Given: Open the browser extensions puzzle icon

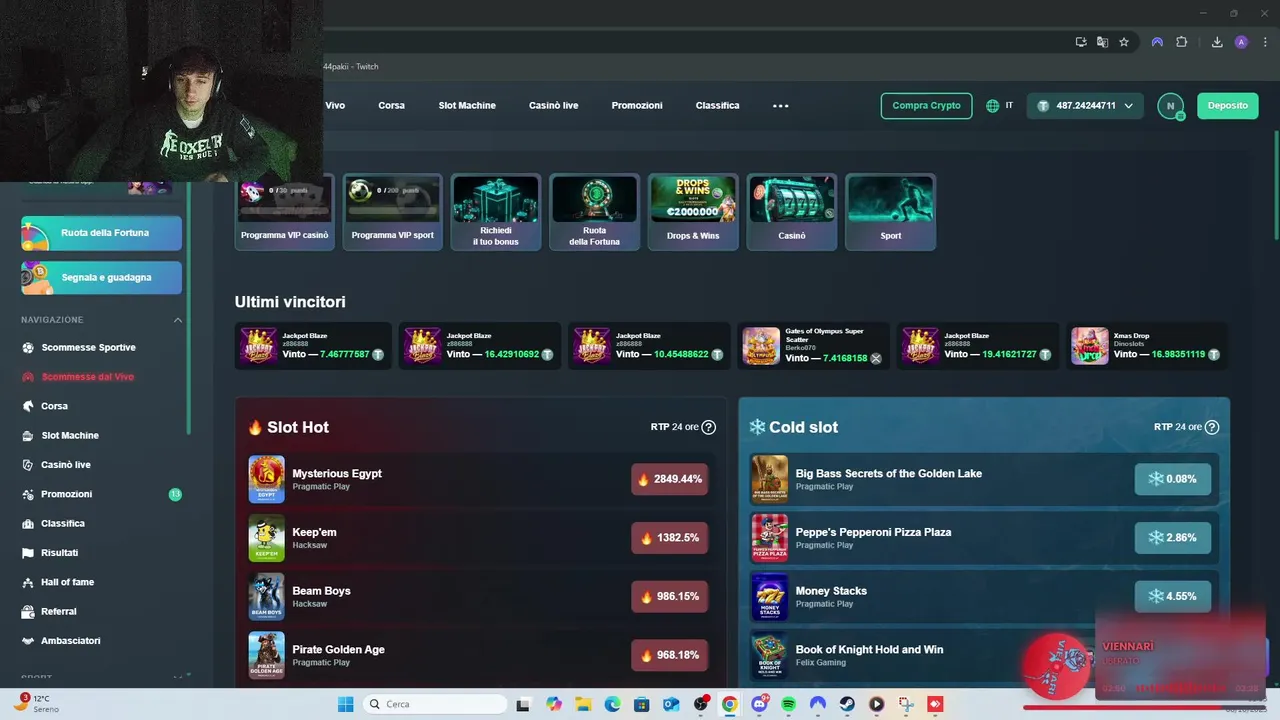Looking at the screenshot, I should click(1182, 42).
